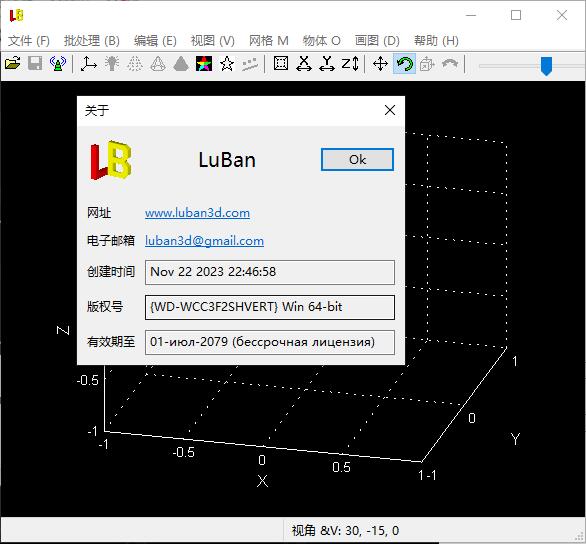Select the Z axis view icon
Image resolution: width=586 pixels, height=544 pixels.
[350, 64]
